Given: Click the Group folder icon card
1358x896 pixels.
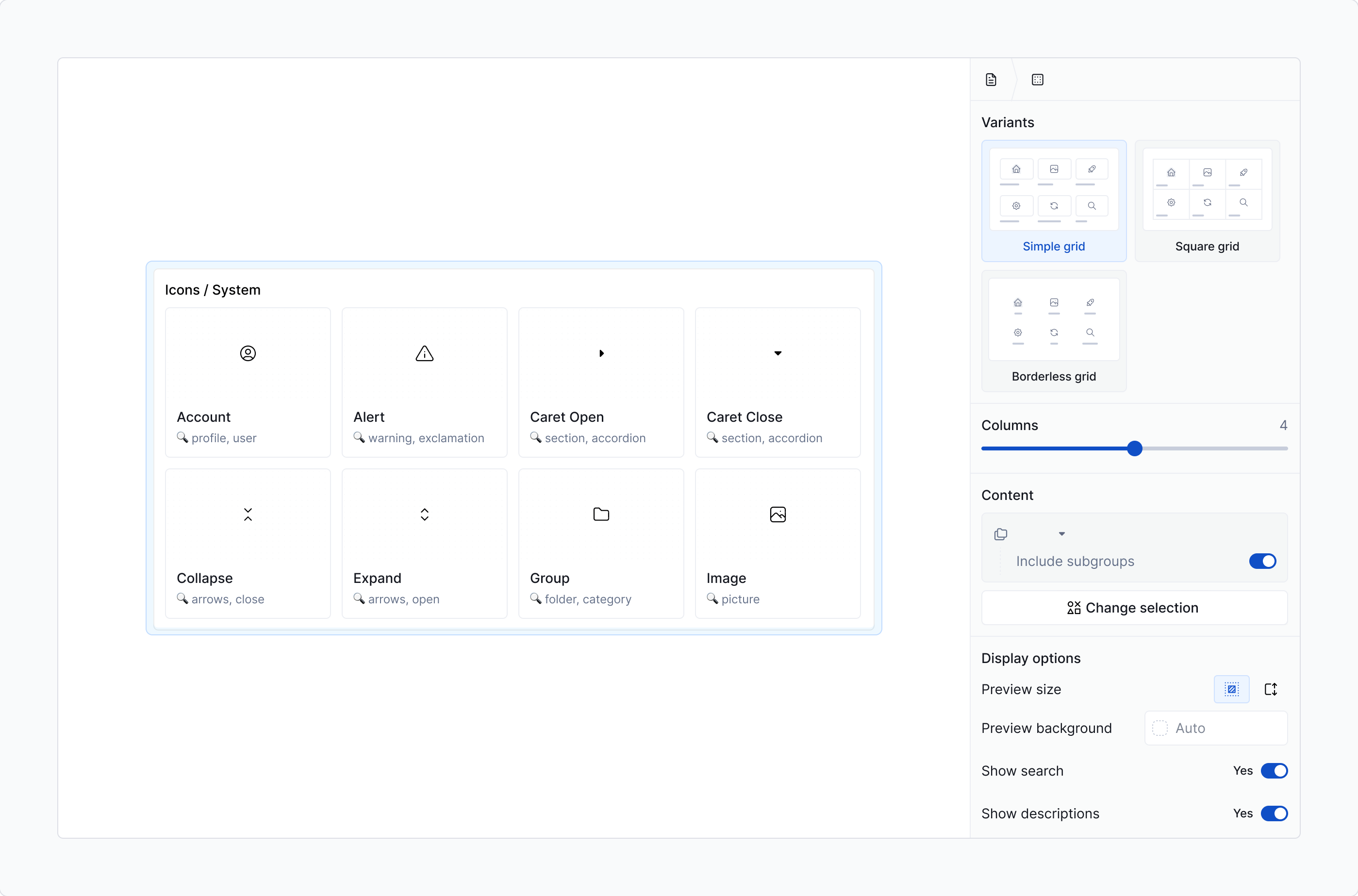Looking at the screenshot, I should (x=601, y=544).
